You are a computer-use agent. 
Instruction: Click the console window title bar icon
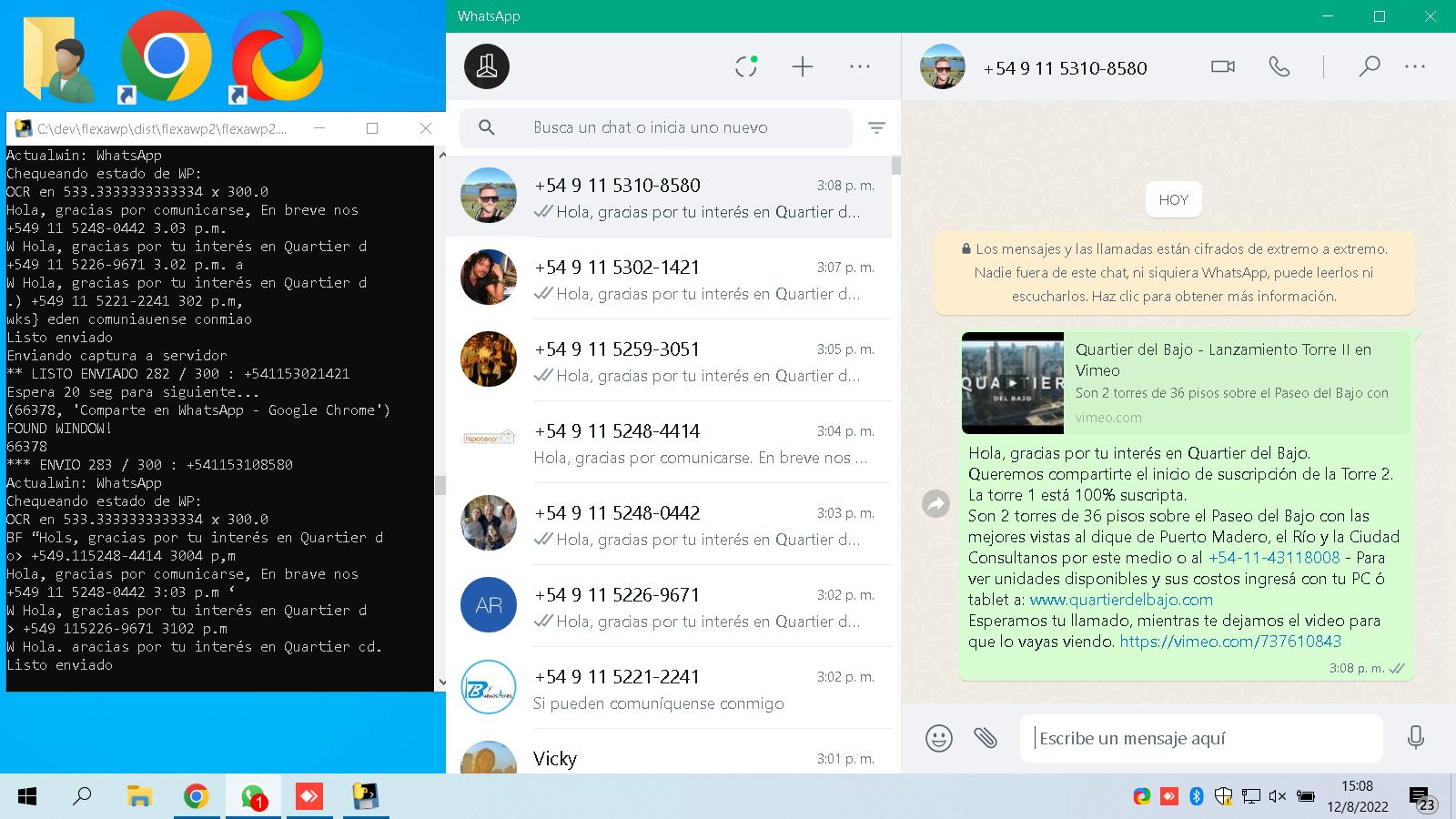(24, 128)
